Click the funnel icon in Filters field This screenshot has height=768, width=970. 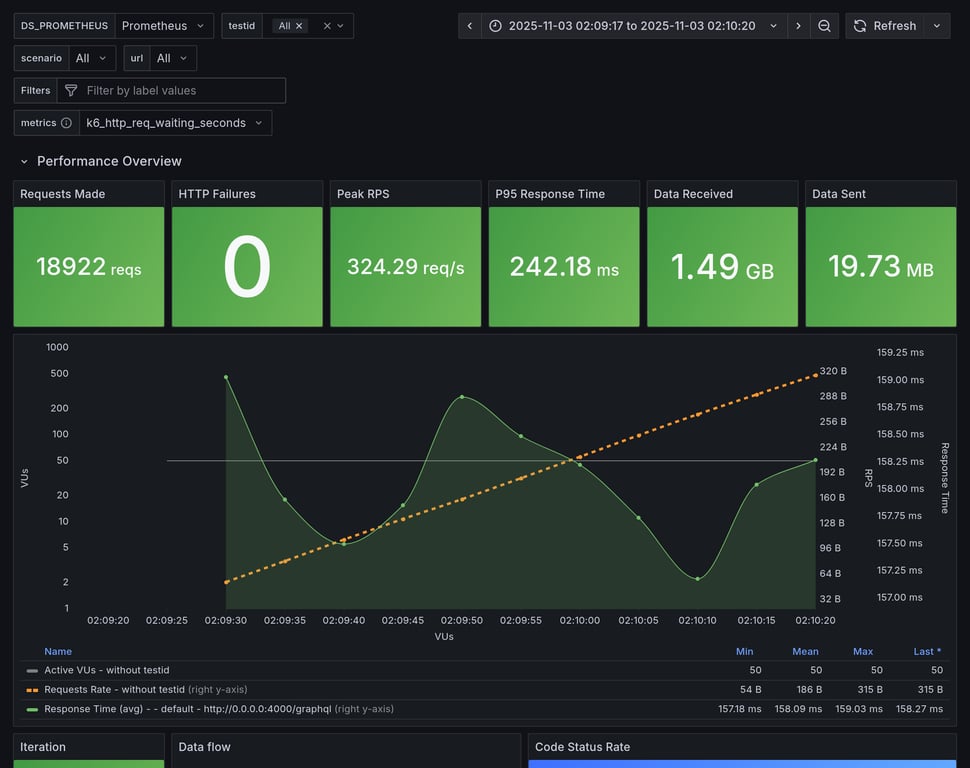click(71, 91)
